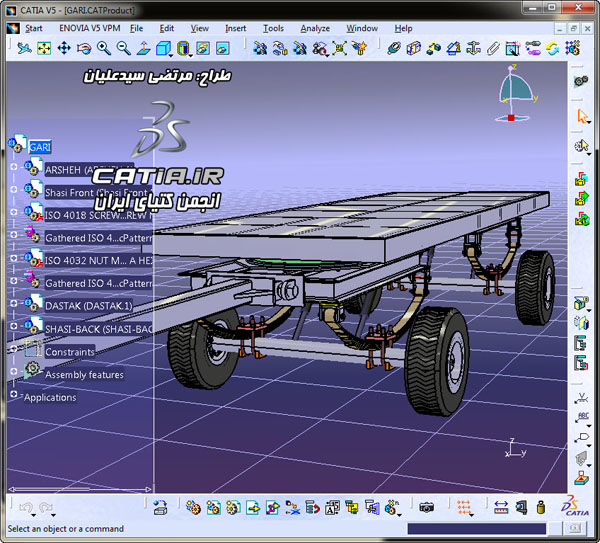Select the GARI root product node

coord(40,147)
